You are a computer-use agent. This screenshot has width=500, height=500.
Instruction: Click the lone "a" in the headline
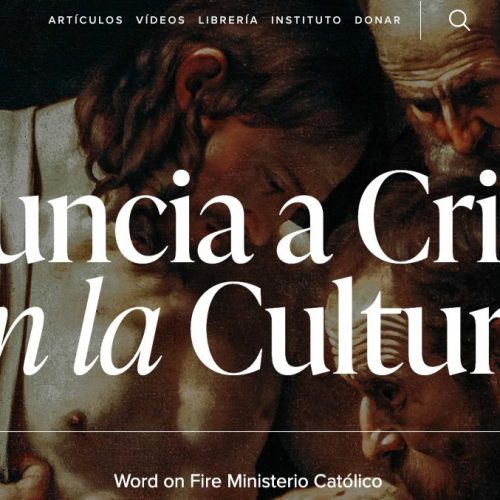[x=306, y=233]
